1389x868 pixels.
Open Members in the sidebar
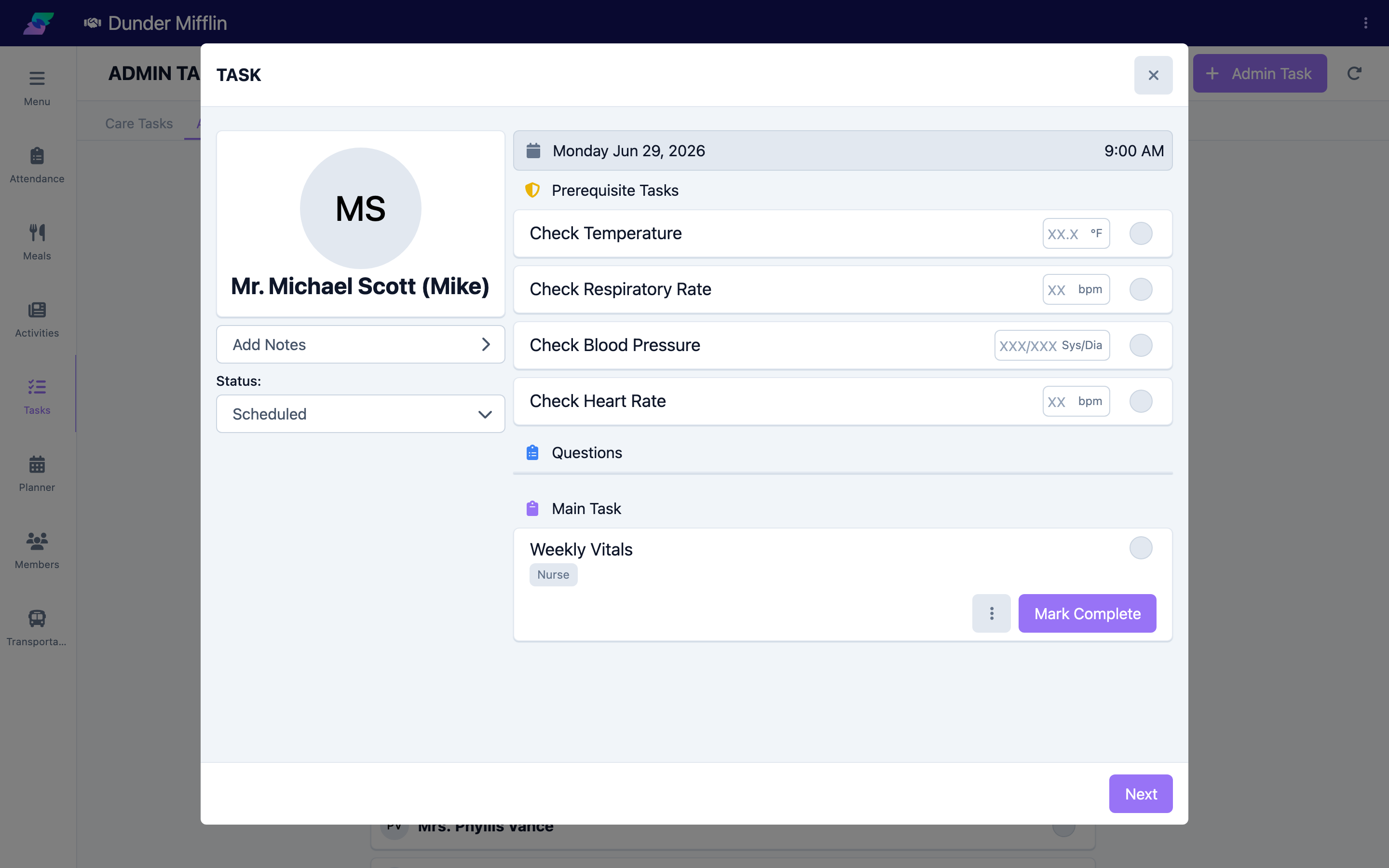[37, 550]
